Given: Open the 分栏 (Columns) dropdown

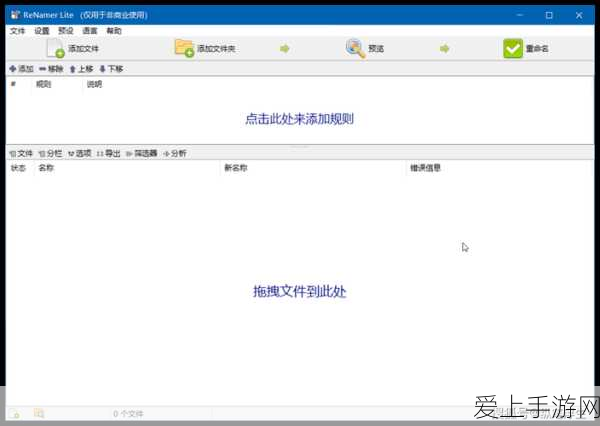Looking at the screenshot, I should coord(51,153).
